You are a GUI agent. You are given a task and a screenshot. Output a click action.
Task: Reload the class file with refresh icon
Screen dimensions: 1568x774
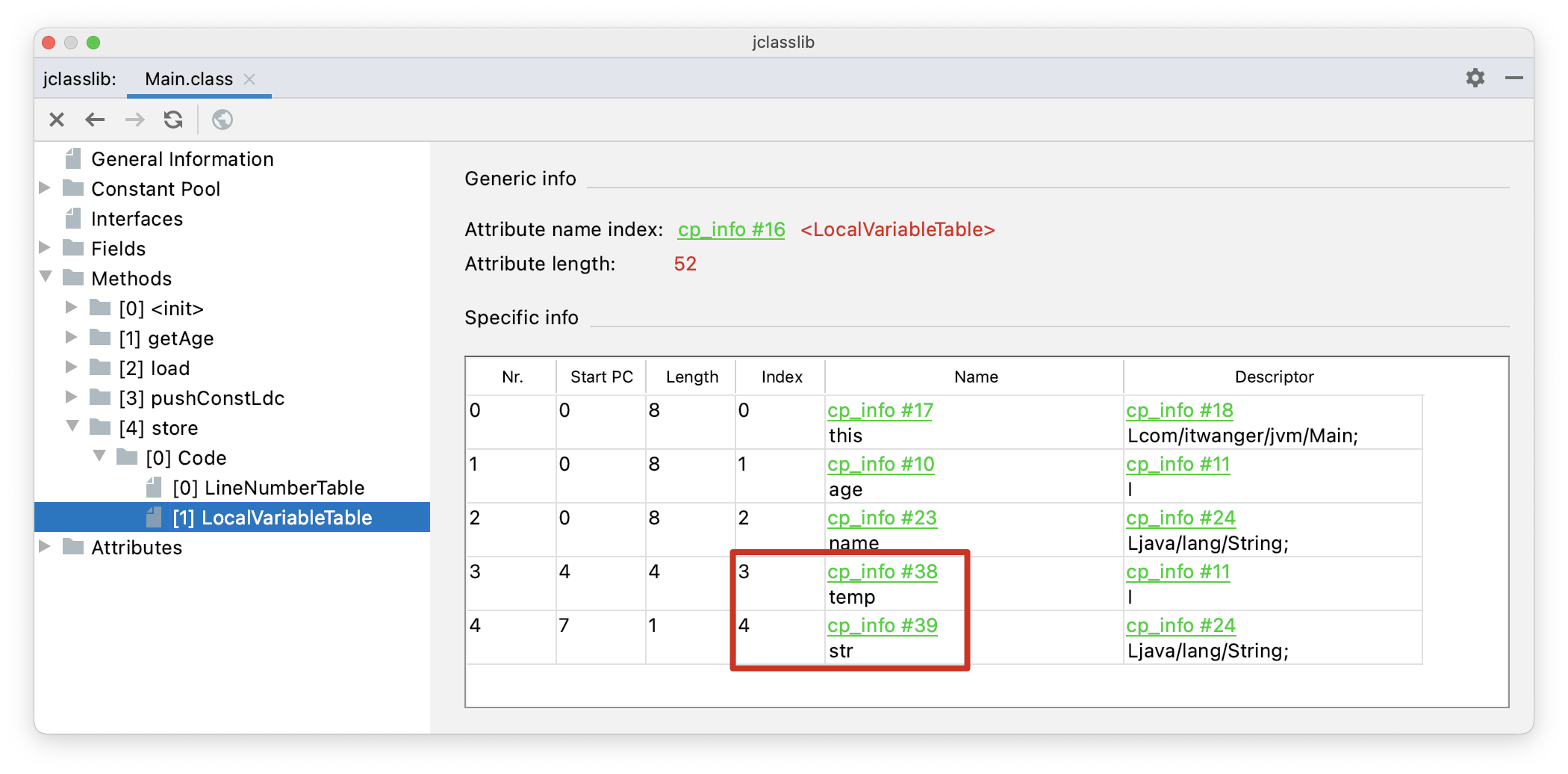click(173, 120)
